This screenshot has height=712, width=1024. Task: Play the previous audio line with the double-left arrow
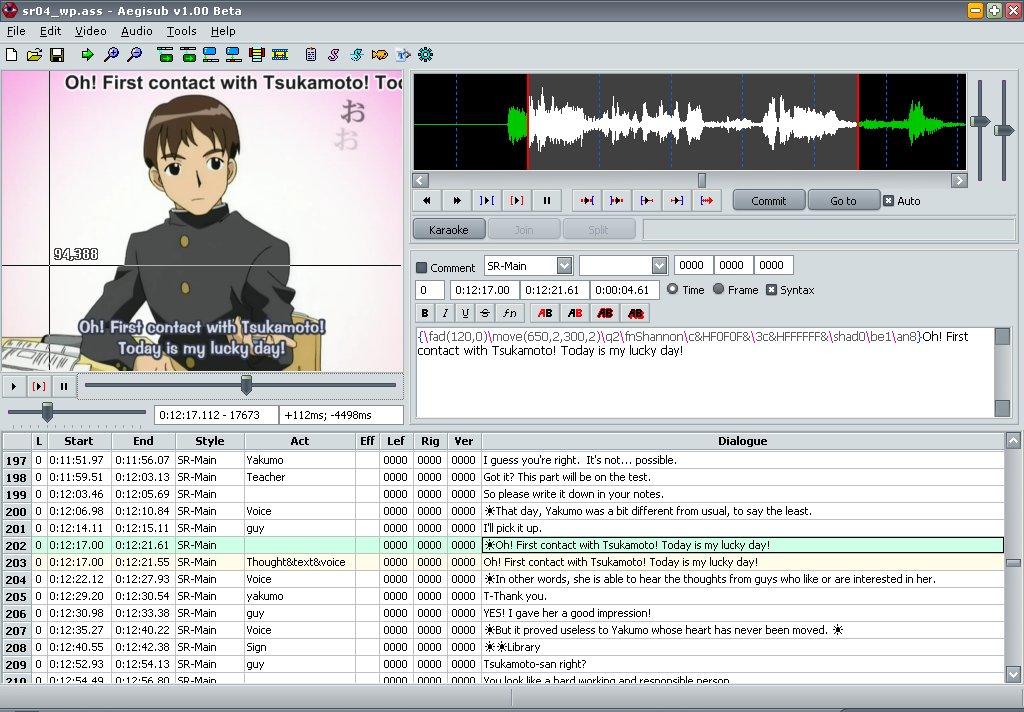coord(427,201)
